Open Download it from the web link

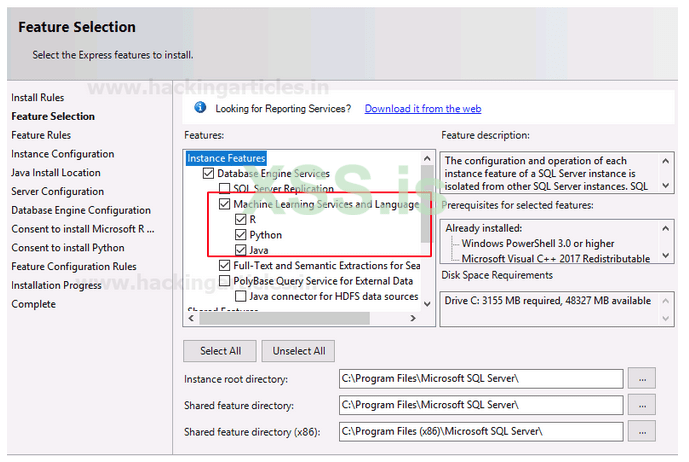click(423, 109)
